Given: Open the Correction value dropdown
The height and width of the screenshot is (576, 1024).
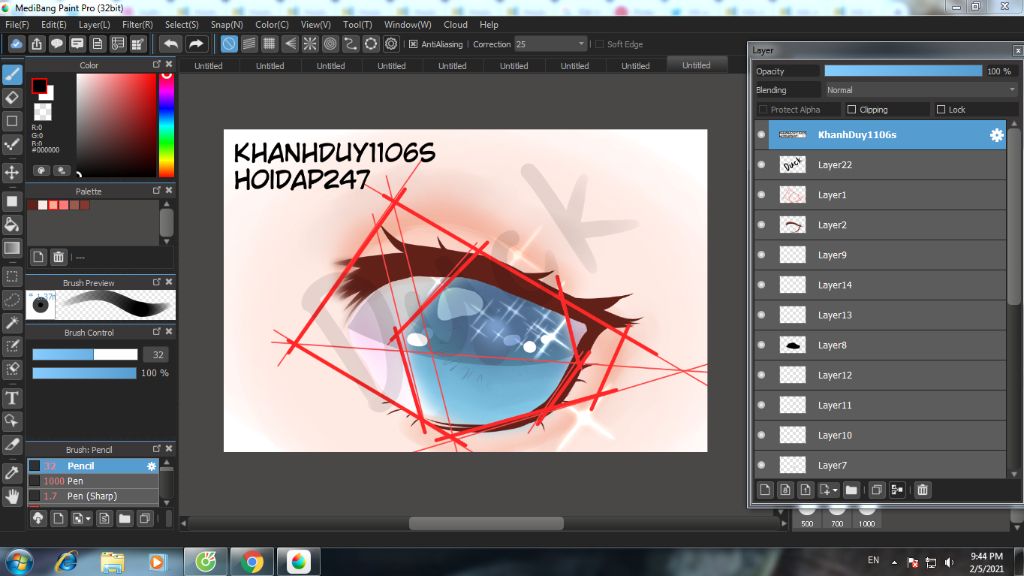Looking at the screenshot, I should pyautogui.click(x=581, y=44).
